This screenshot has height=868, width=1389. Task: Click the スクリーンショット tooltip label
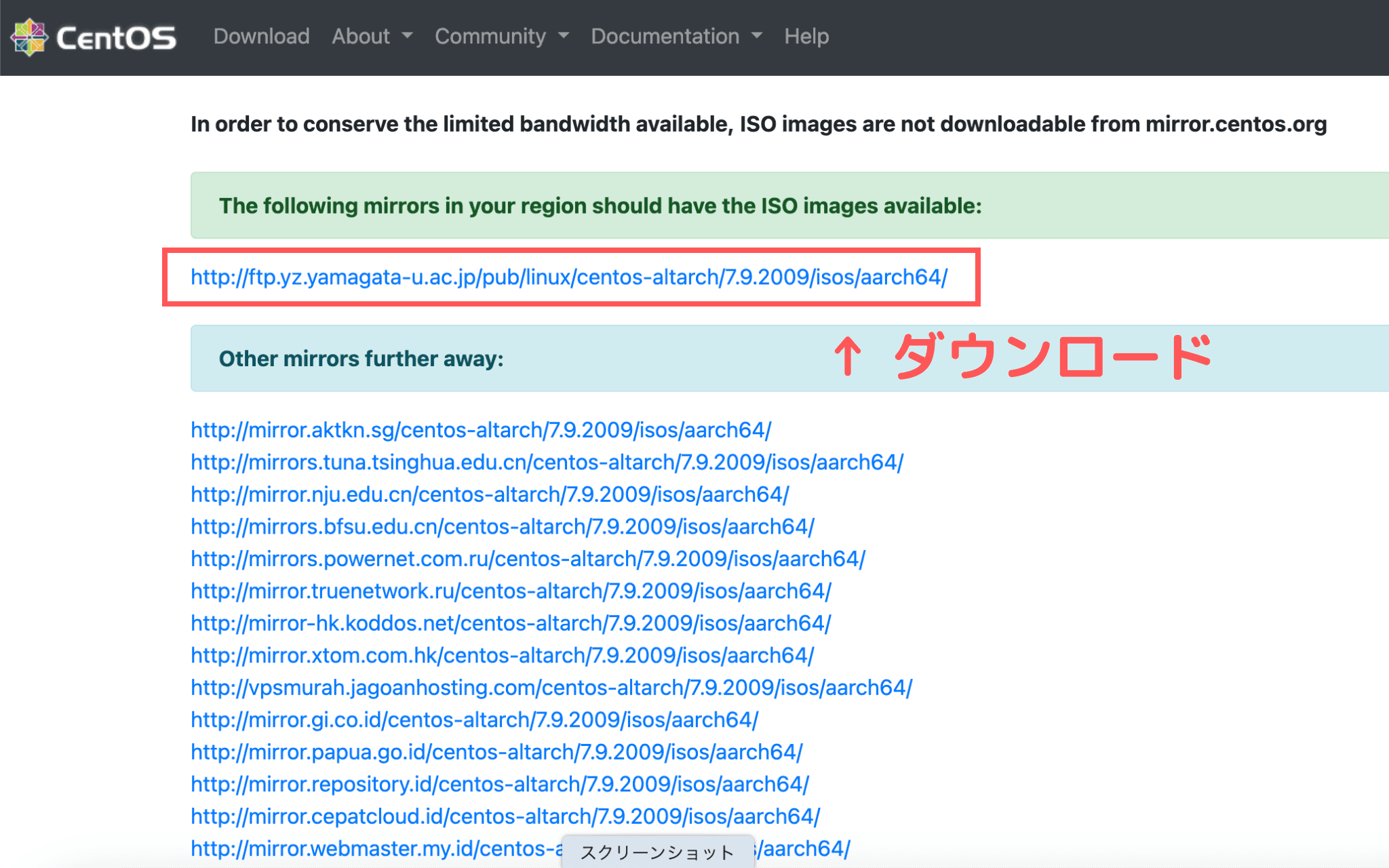point(657,852)
